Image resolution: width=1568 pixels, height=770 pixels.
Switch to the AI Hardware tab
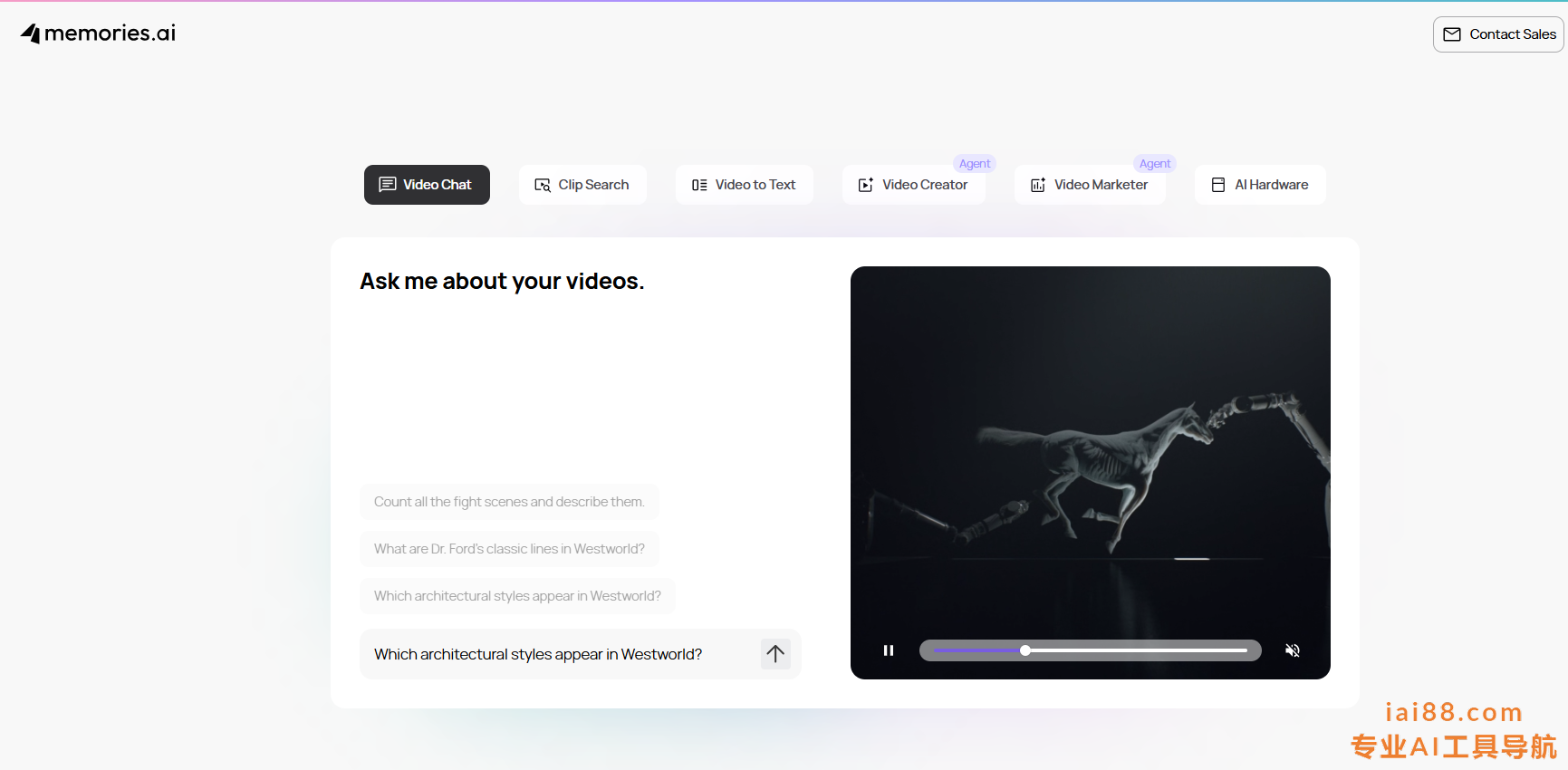click(x=1260, y=185)
